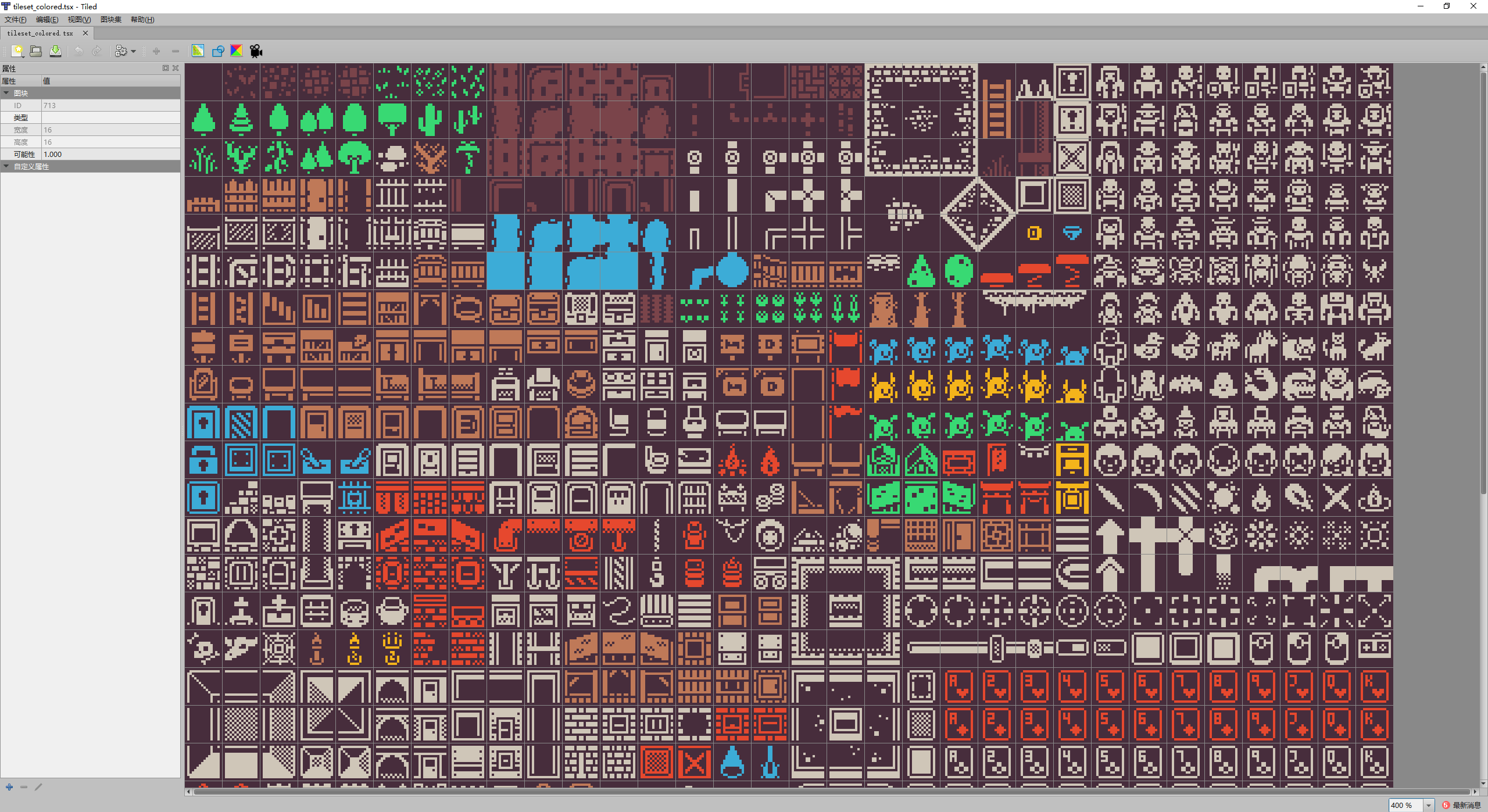Toggle the tile animation camera icon

pos(256,51)
